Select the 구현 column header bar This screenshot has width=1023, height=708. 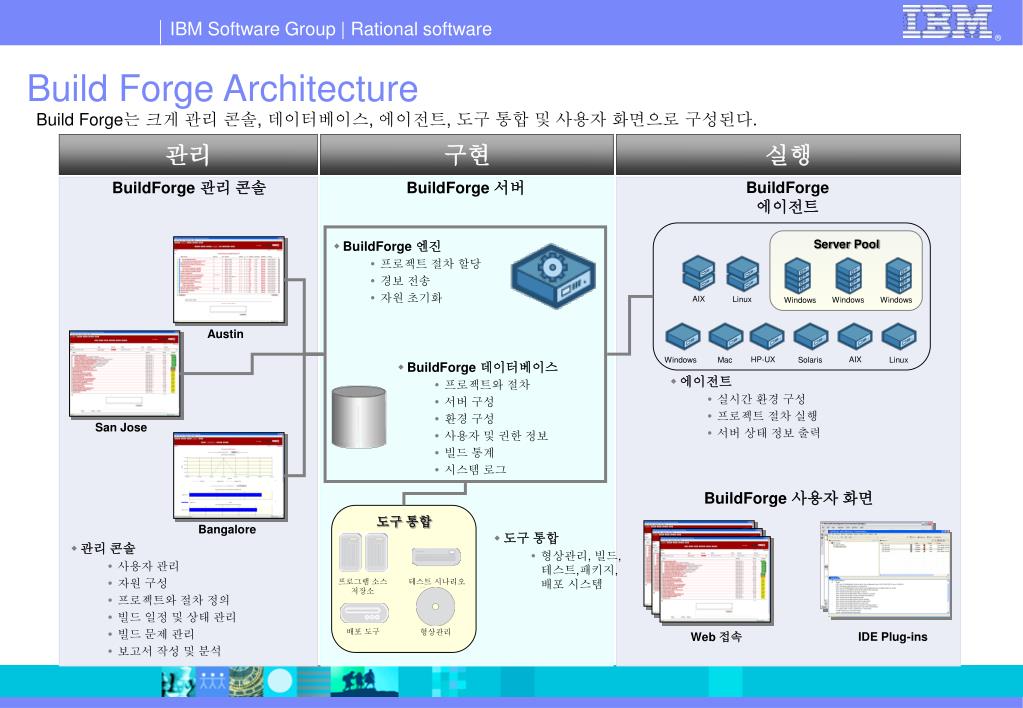pos(466,155)
